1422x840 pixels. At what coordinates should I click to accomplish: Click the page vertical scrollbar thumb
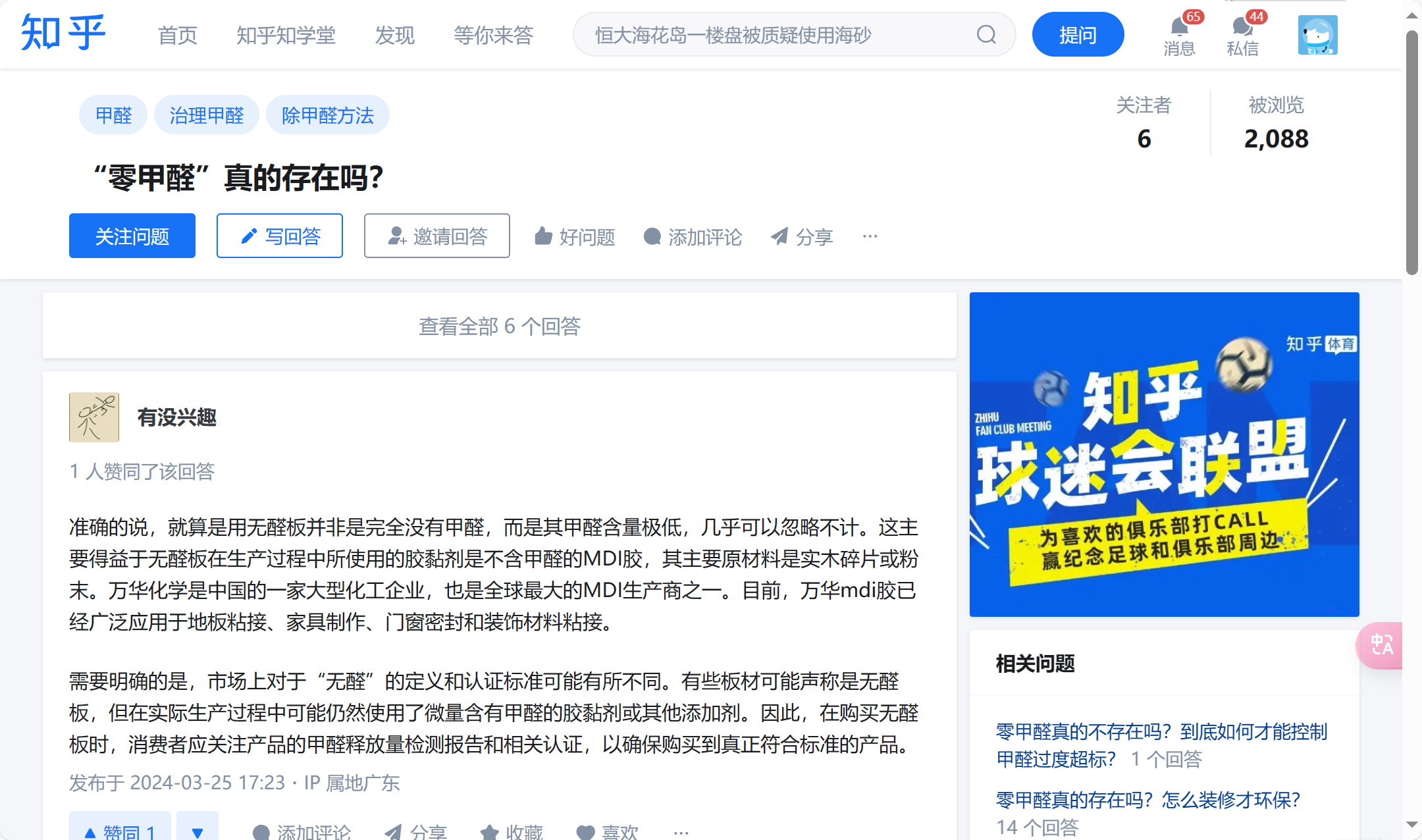point(1411,151)
